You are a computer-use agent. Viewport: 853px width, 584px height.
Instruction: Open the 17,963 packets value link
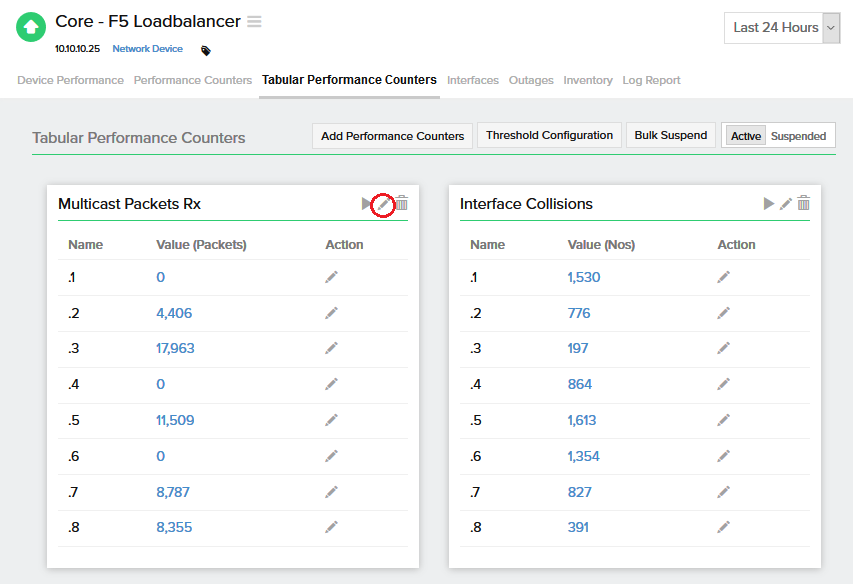176,349
